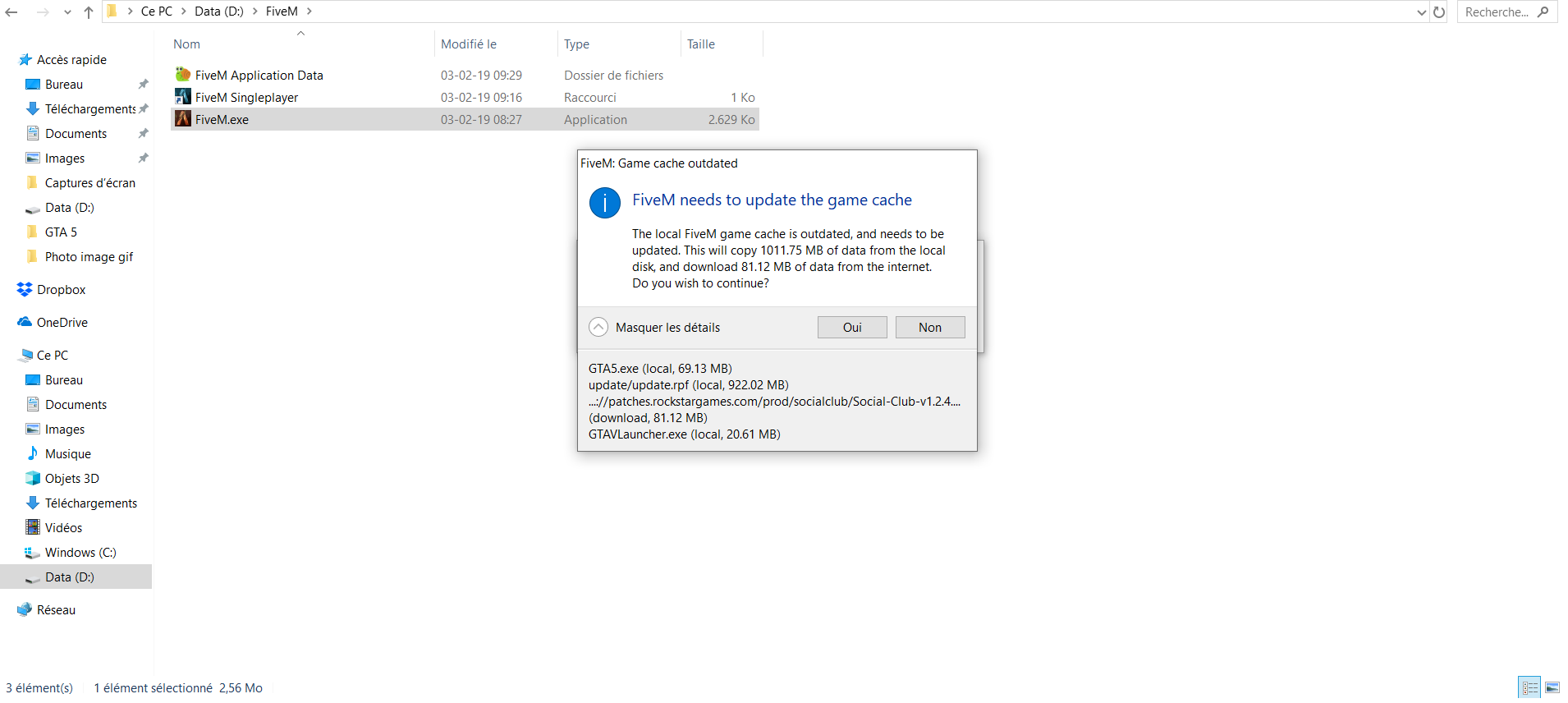Image resolution: width=1568 pixels, height=703 pixels.
Task: Click the Masquer les détails label
Action: point(667,328)
